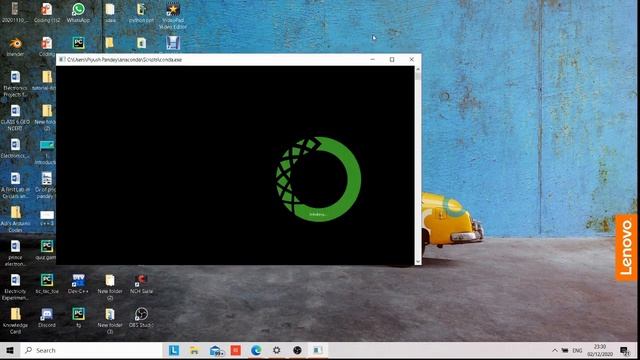The height and width of the screenshot is (360, 640).
Task: Open the desktop file starting with 20201110
Action: pos(15,13)
